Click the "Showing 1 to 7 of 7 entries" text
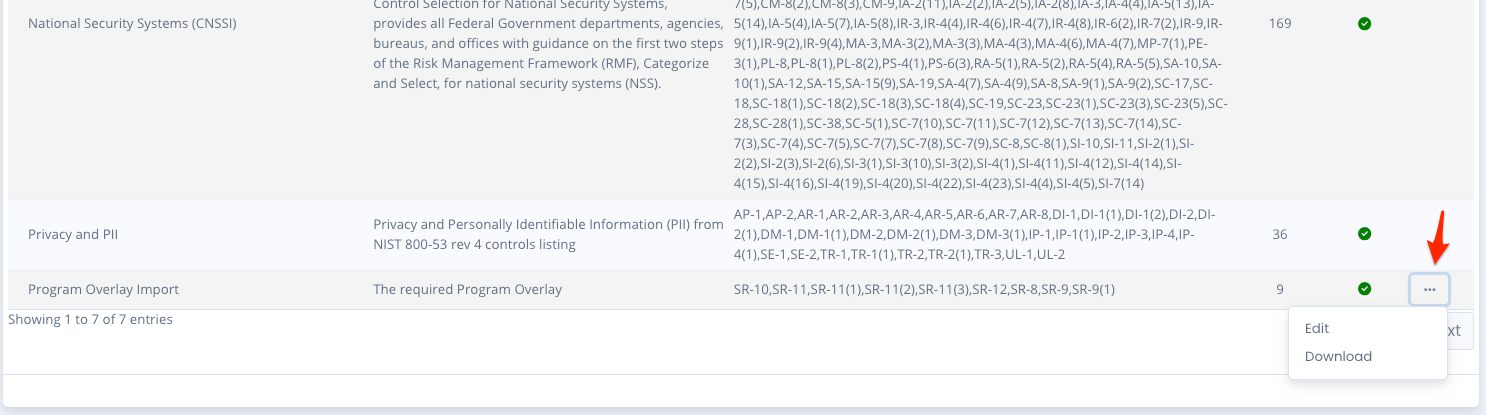Screen dimensions: 1486x415 (90, 320)
